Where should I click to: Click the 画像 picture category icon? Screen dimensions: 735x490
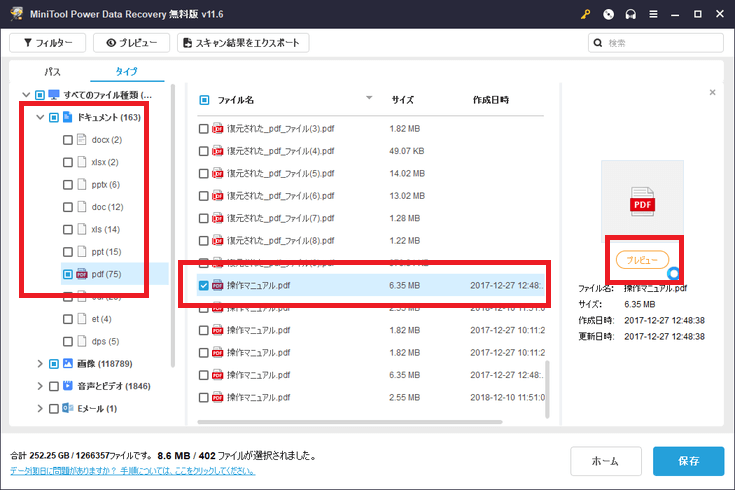point(68,363)
